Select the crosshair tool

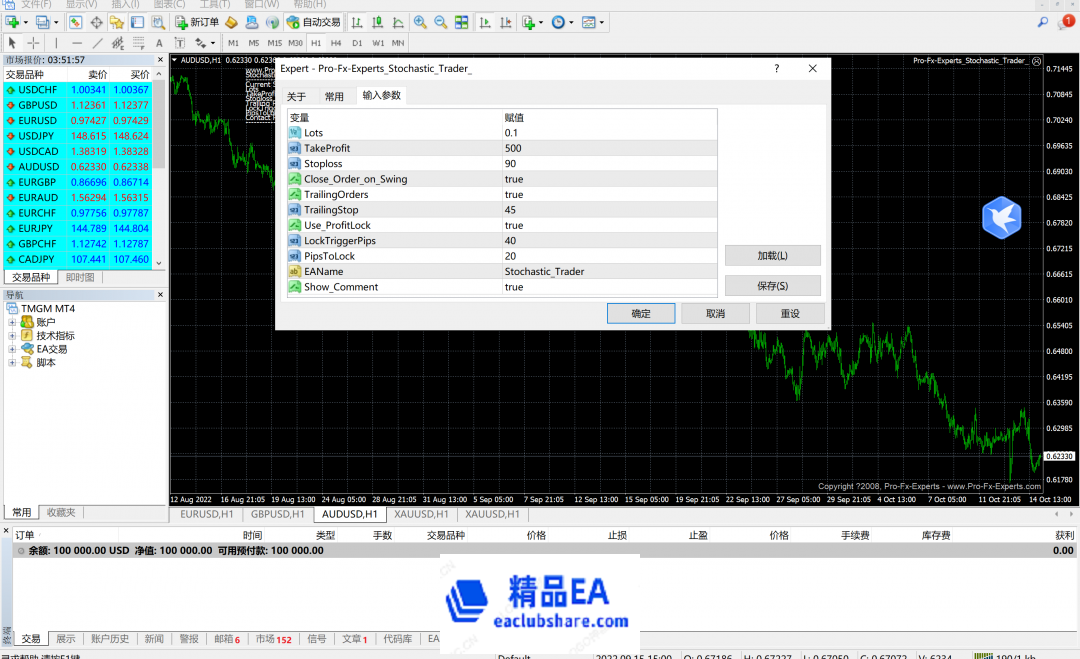[33, 43]
